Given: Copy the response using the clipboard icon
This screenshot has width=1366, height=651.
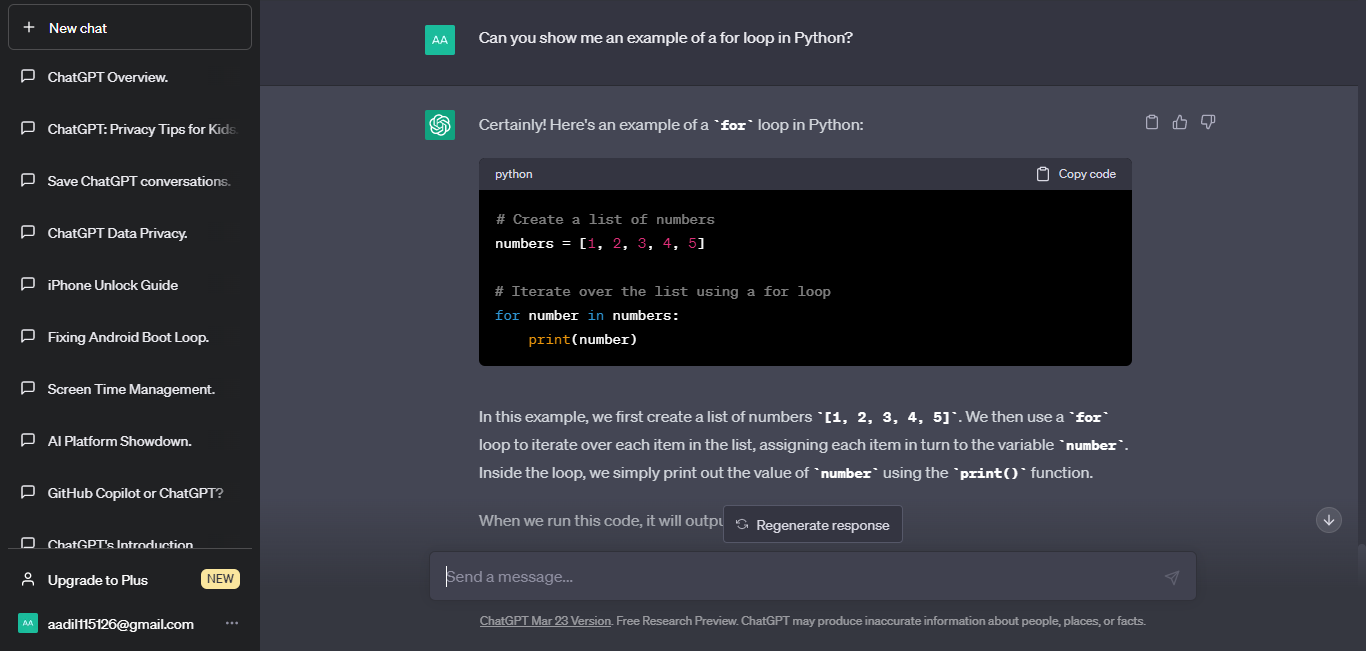Looking at the screenshot, I should tap(1152, 122).
